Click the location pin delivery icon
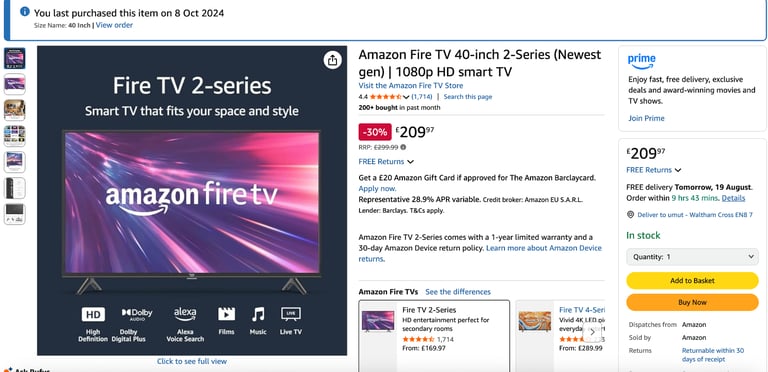768x372 pixels. (x=630, y=214)
